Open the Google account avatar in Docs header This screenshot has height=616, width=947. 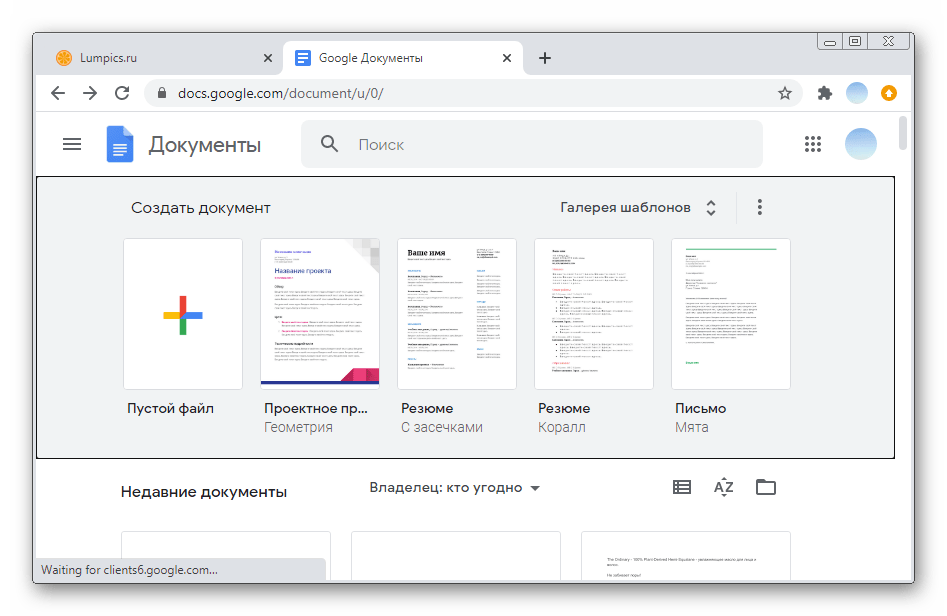(861, 144)
